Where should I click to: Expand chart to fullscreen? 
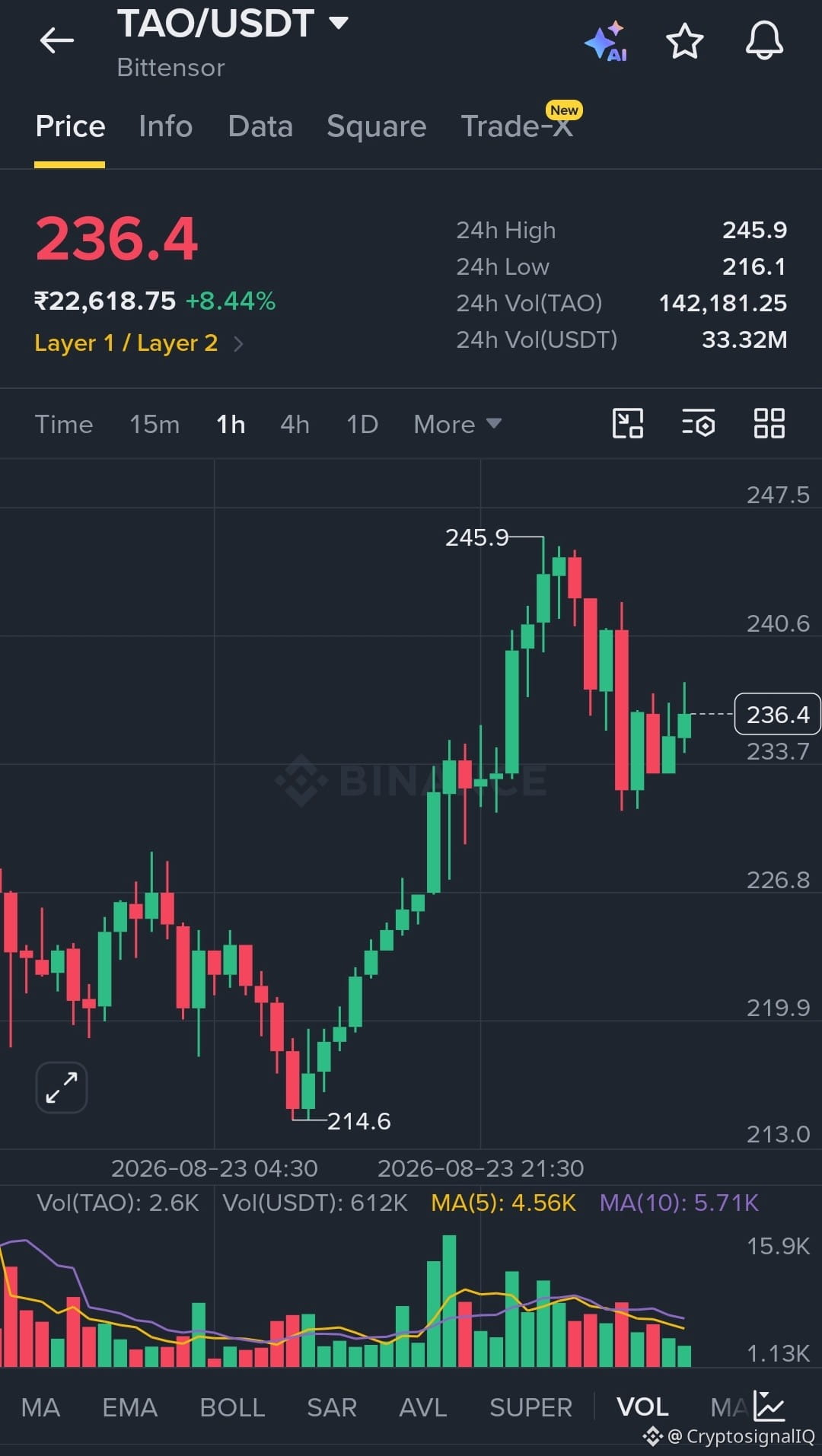pos(62,1088)
